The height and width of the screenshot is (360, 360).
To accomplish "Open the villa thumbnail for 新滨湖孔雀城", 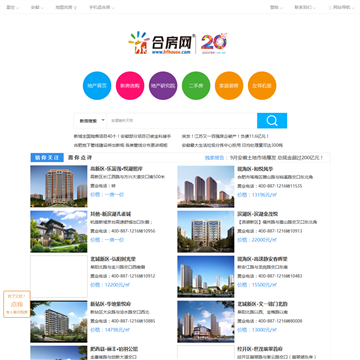I will [x=59, y=231].
